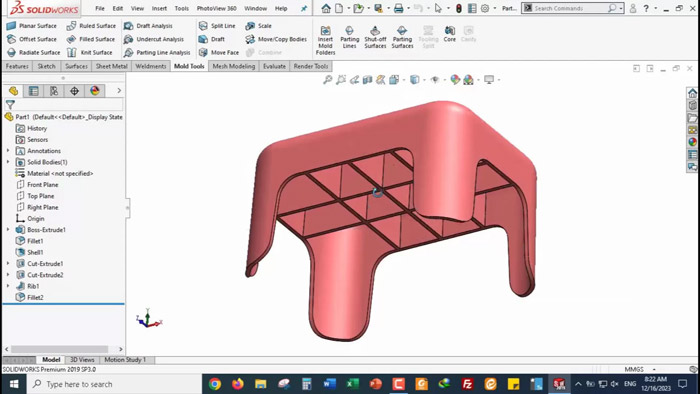Open the File menu
This screenshot has width=700, height=394.
100,8
